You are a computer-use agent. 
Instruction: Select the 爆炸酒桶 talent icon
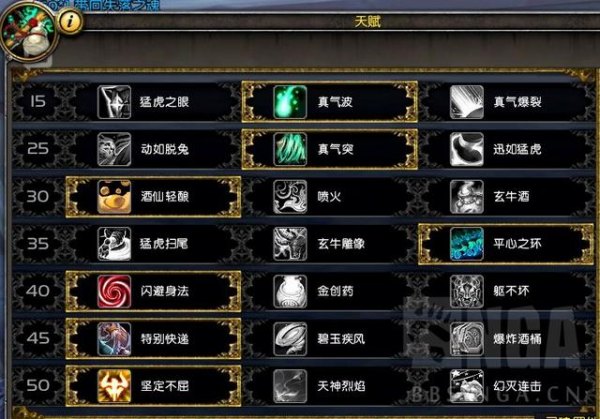466,339
